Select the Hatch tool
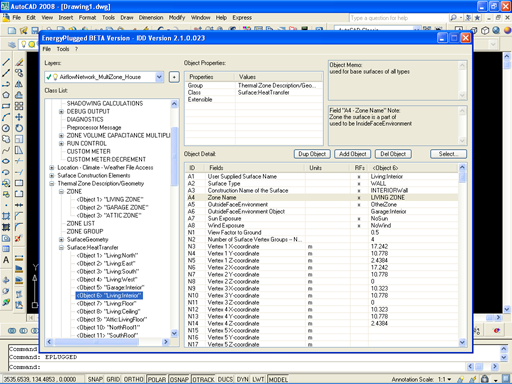512x384 pixels. [x=6, y=216]
